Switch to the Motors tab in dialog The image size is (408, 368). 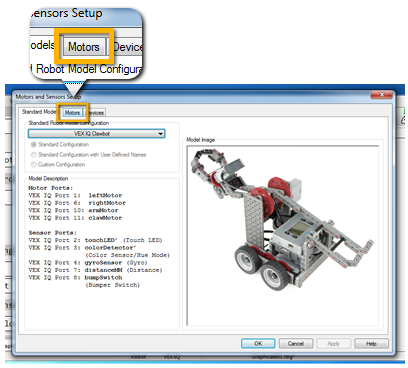[x=72, y=113]
